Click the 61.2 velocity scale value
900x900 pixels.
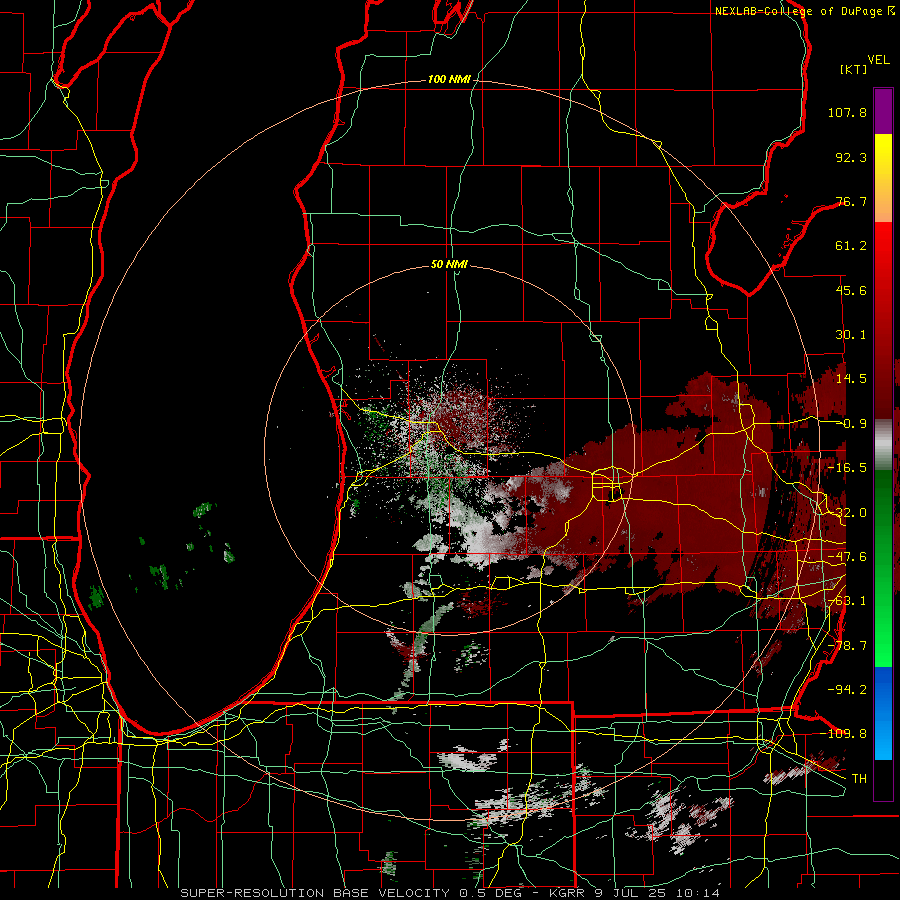[851, 246]
